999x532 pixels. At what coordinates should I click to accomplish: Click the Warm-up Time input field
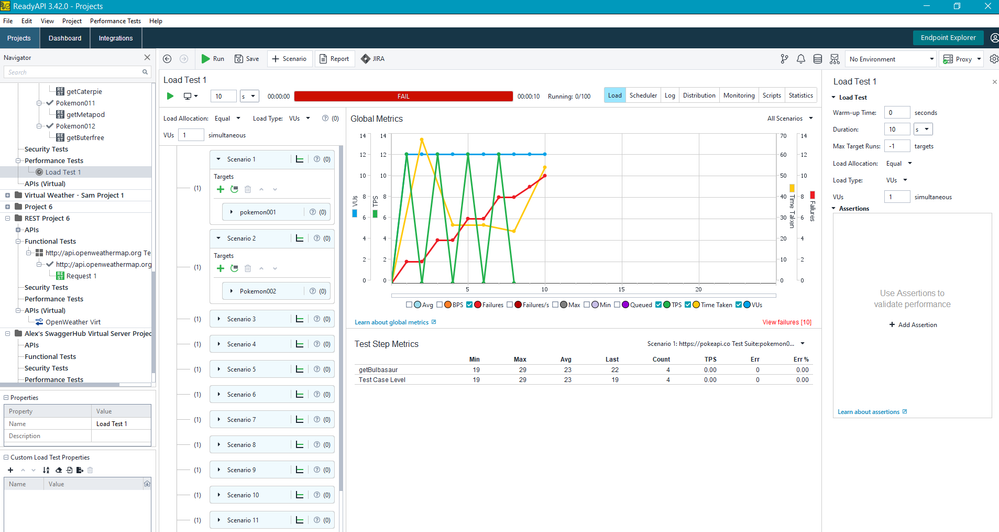coord(897,112)
